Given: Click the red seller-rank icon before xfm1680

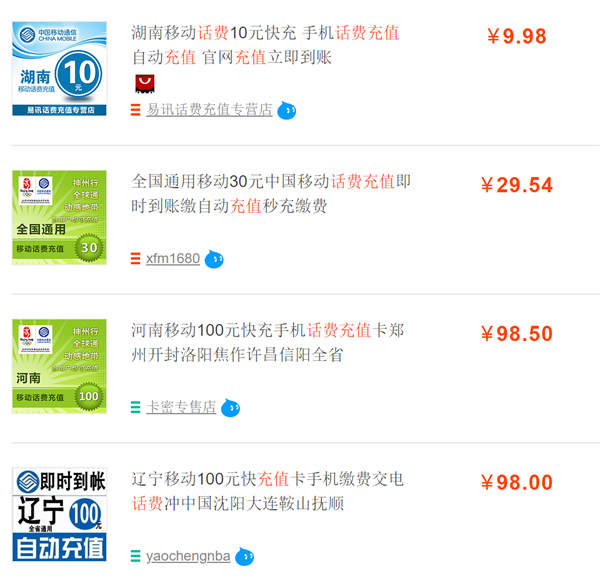Looking at the screenshot, I should pyautogui.click(x=135, y=258).
